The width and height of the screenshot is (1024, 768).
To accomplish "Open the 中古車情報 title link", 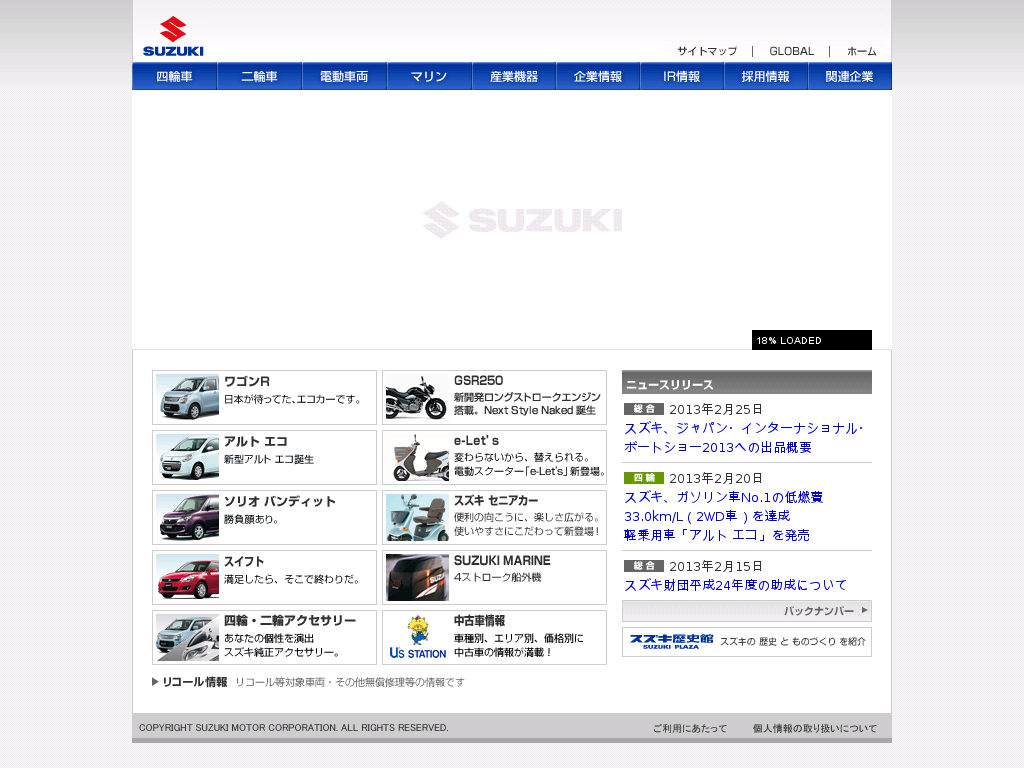I will pos(479,620).
